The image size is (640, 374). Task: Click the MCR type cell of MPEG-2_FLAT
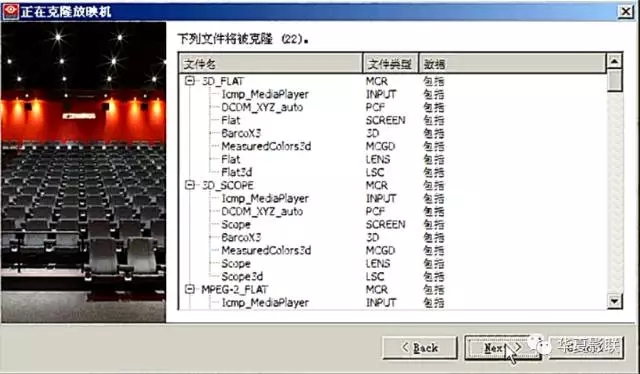click(x=377, y=289)
